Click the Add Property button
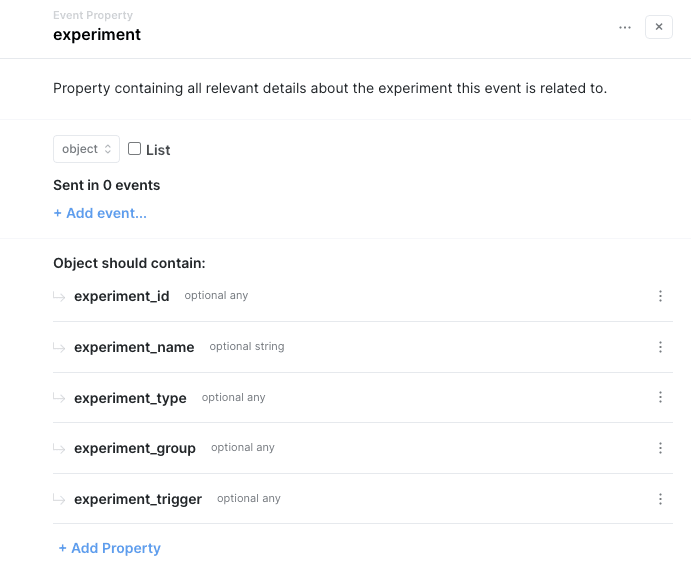Image resolution: width=691 pixels, height=581 pixels. pos(110,548)
